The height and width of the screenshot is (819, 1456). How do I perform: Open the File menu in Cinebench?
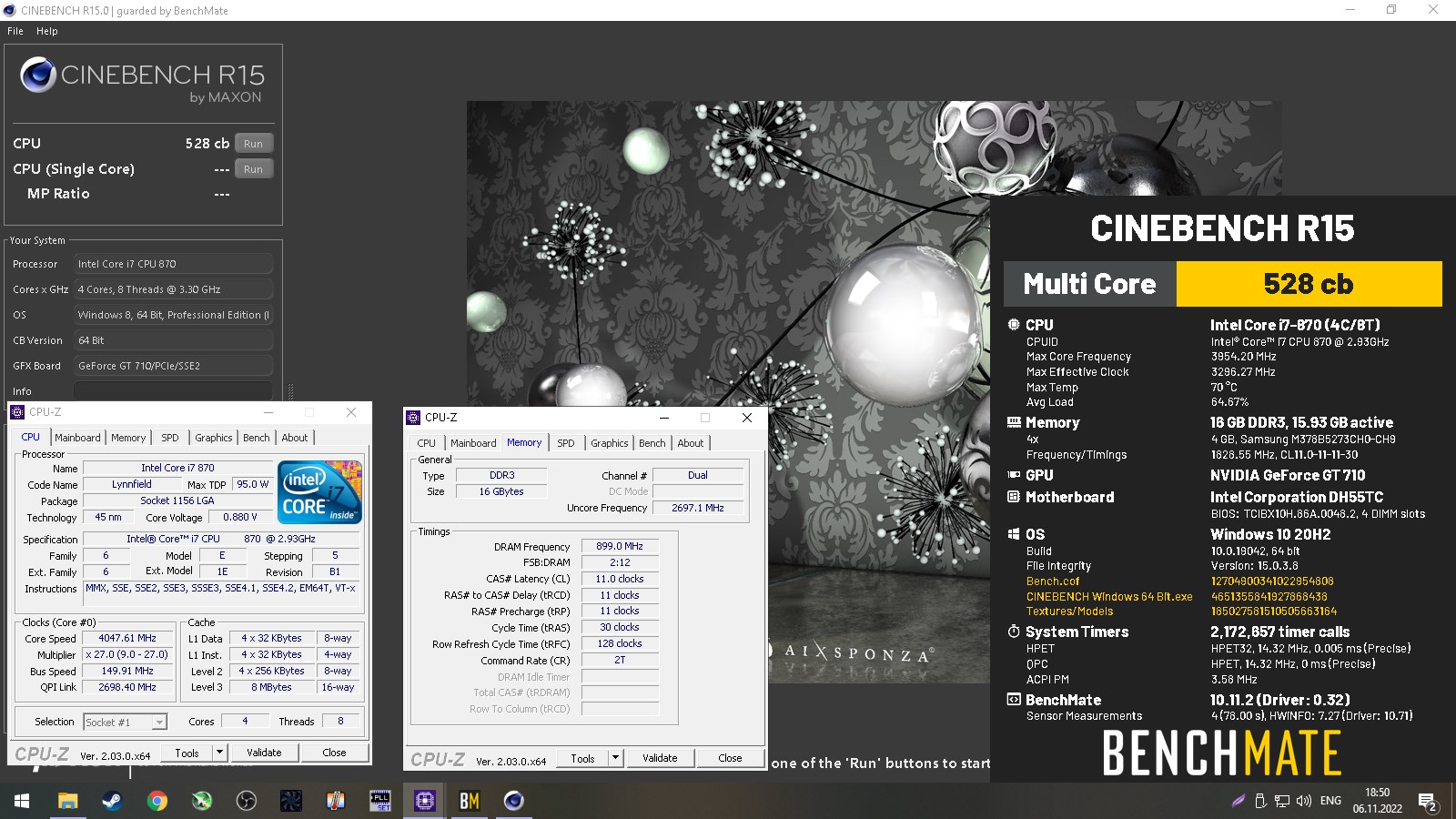[x=15, y=31]
